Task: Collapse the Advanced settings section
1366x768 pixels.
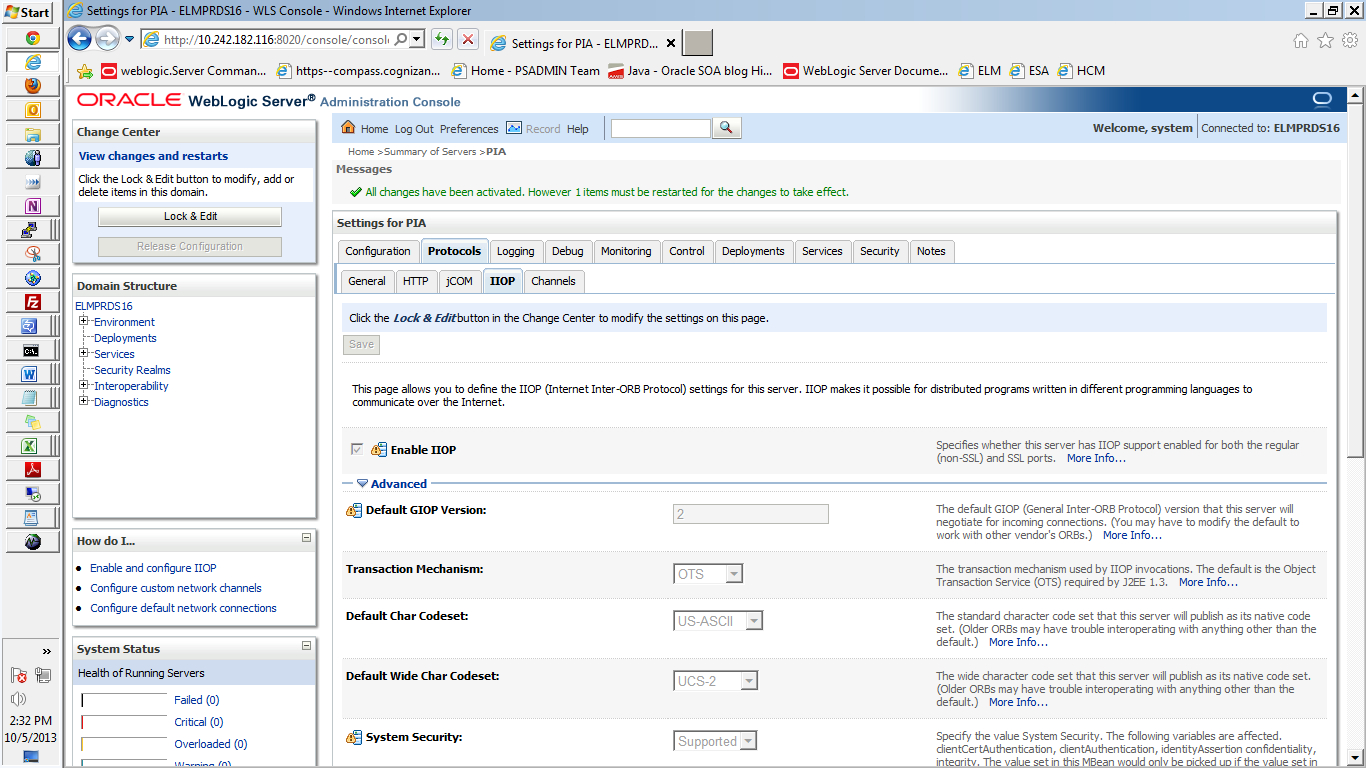Action: coord(362,483)
